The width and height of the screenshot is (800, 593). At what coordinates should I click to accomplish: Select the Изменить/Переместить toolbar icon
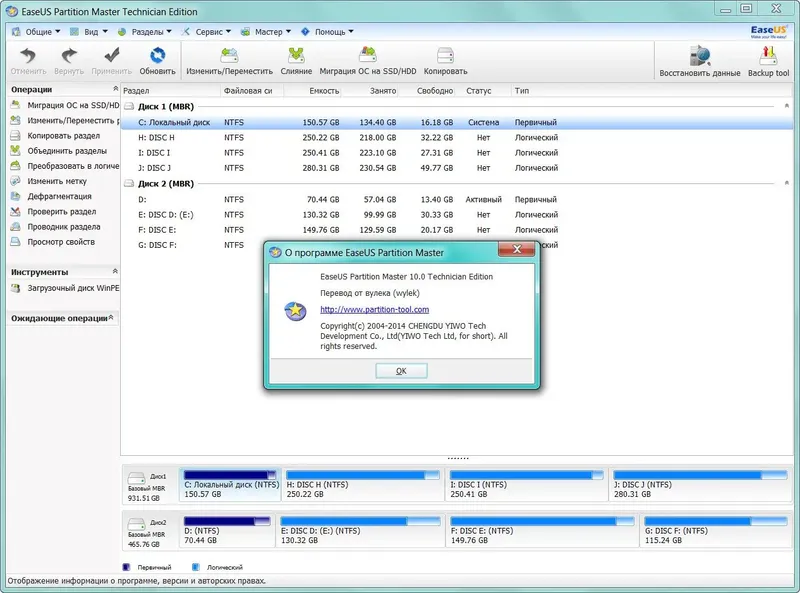[229, 56]
